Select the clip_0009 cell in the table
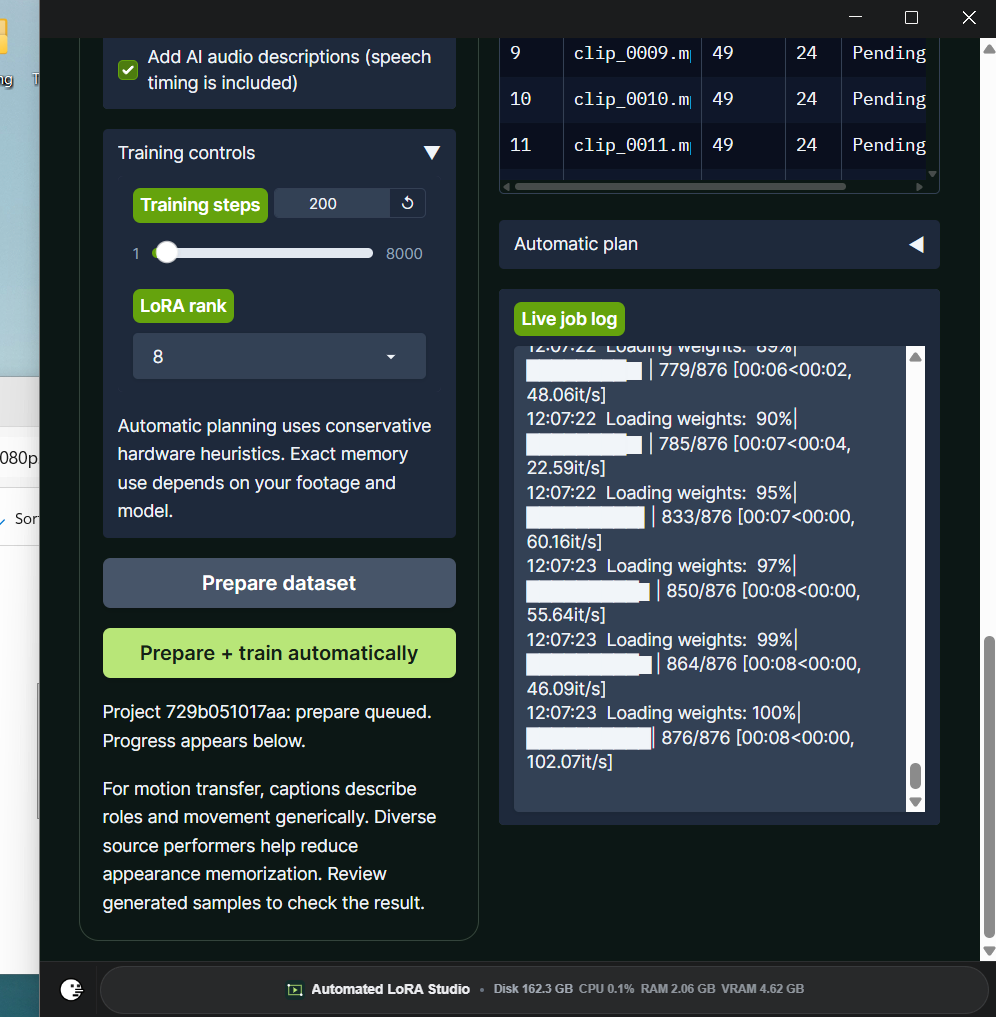Screen dimensions: 996x1017 pos(632,53)
